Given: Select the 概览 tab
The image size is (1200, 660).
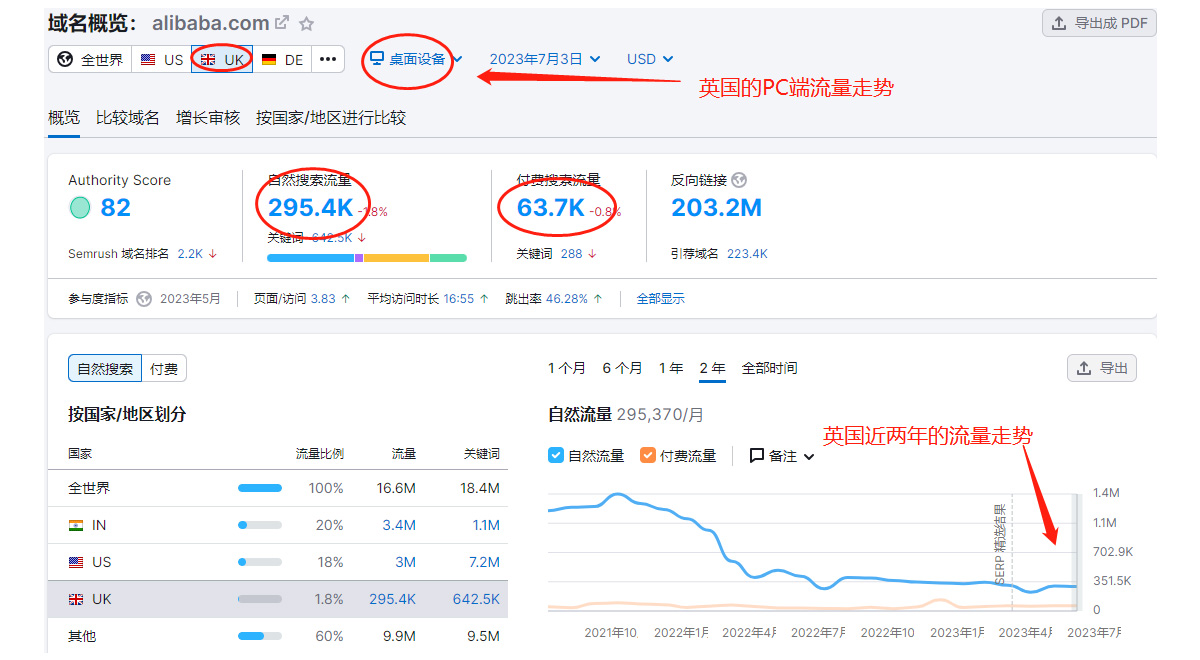Looking at the screenshot, I should [x=64, y=118].
